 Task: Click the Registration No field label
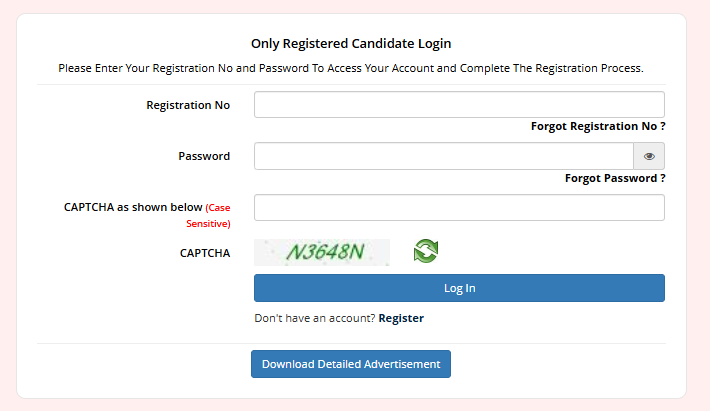[188, 105]
